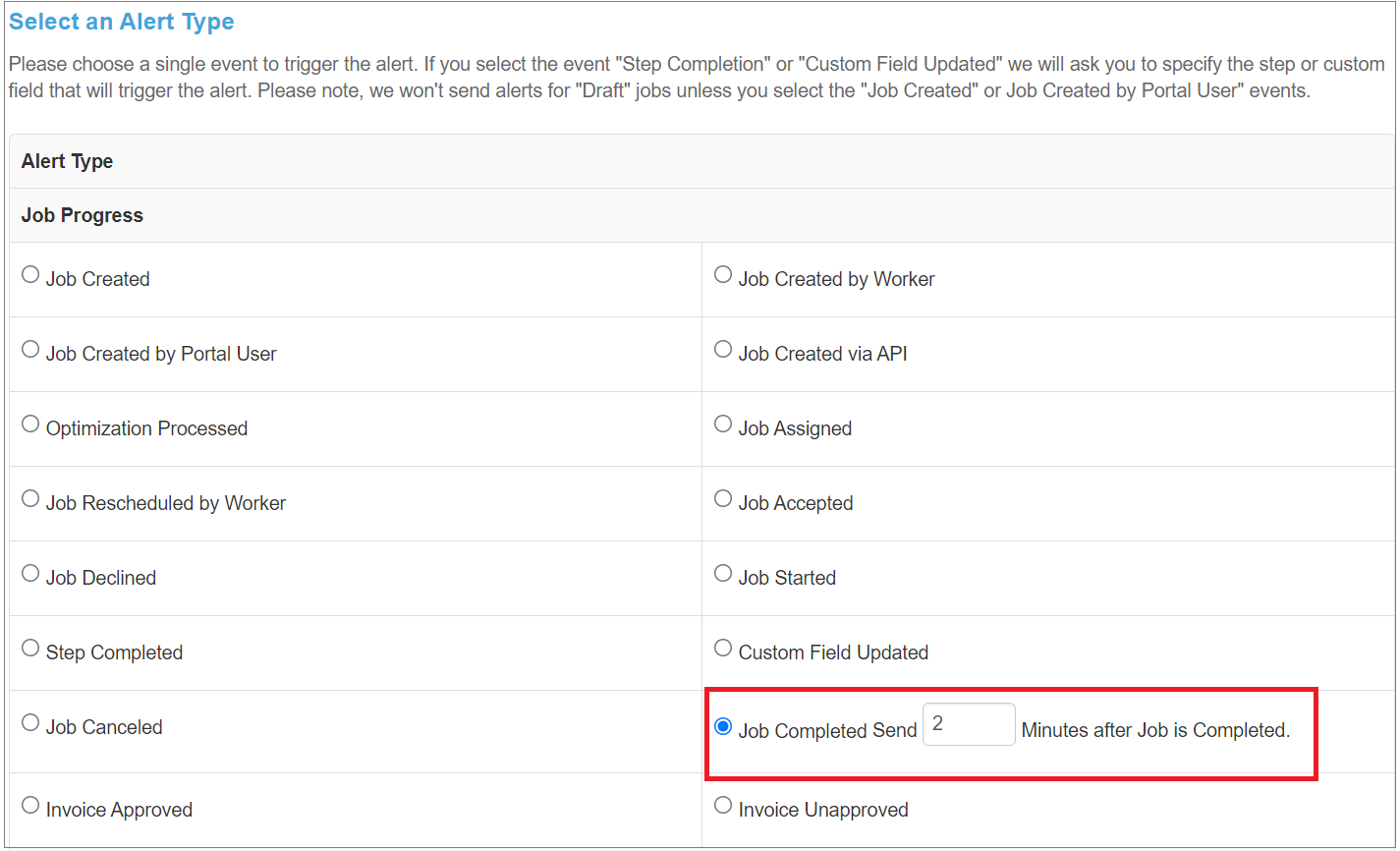This screenshot has width=1400, height=851.
Task: Click the Select an Alert Type heading
Action: click(121, 21)
